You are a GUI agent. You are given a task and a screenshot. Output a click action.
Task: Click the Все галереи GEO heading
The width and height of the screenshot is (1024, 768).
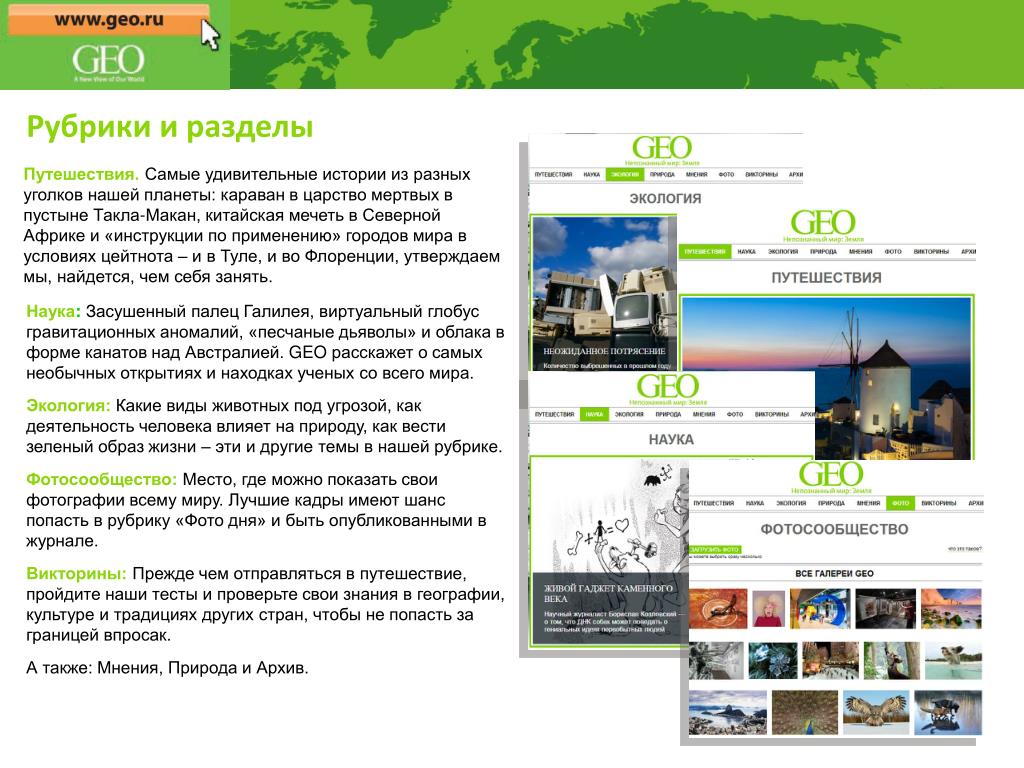(x=834, y=573)
